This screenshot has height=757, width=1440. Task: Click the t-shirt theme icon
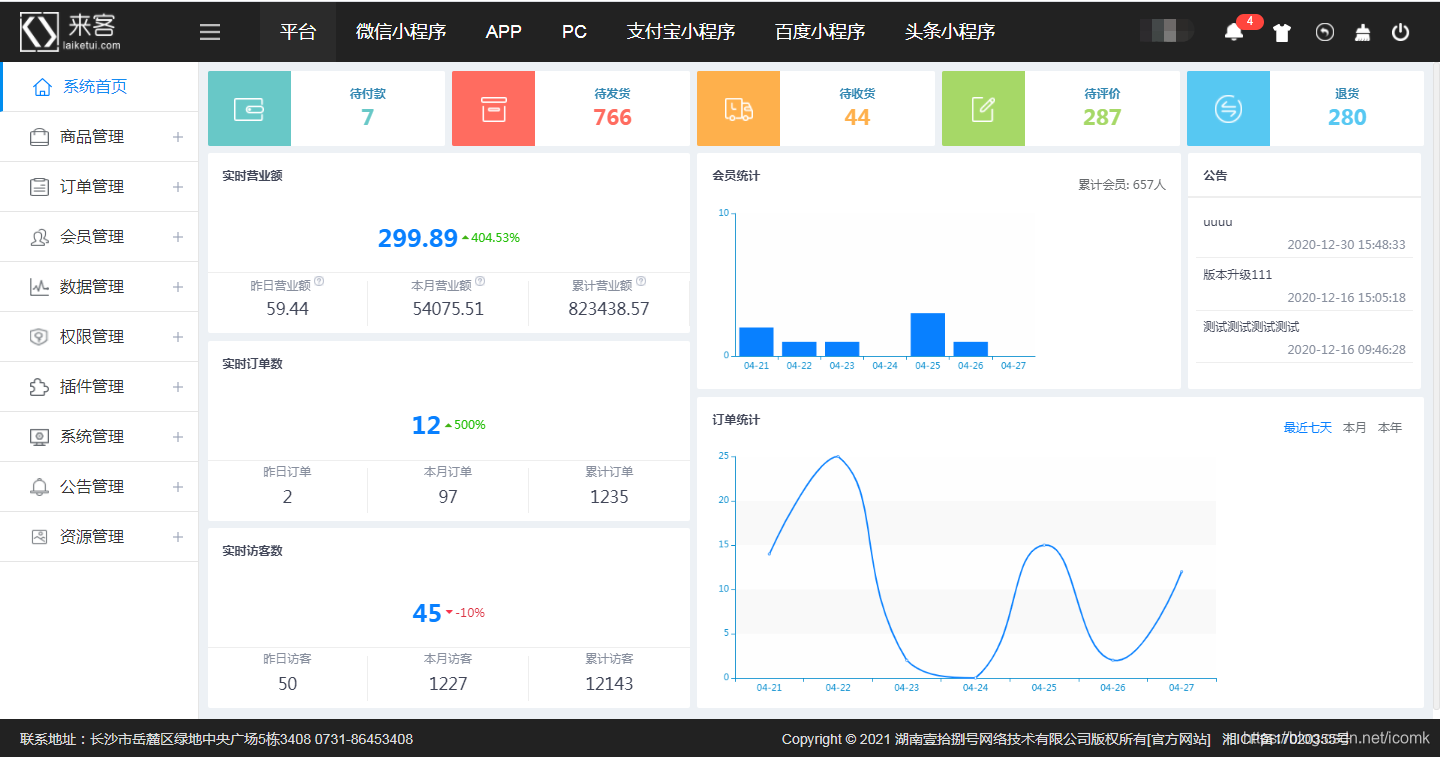click(x=1282, y=32)
